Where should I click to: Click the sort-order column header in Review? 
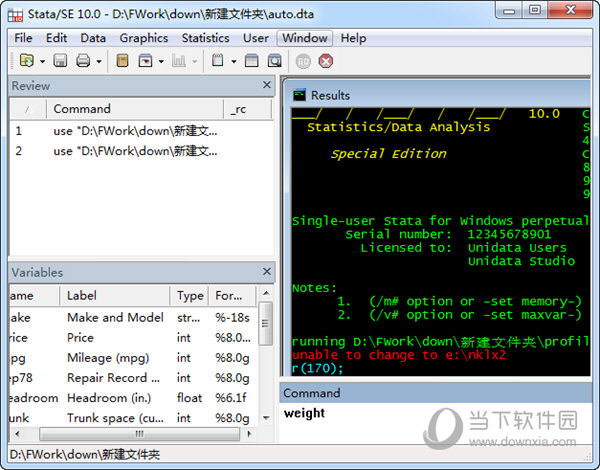[28, 109]
